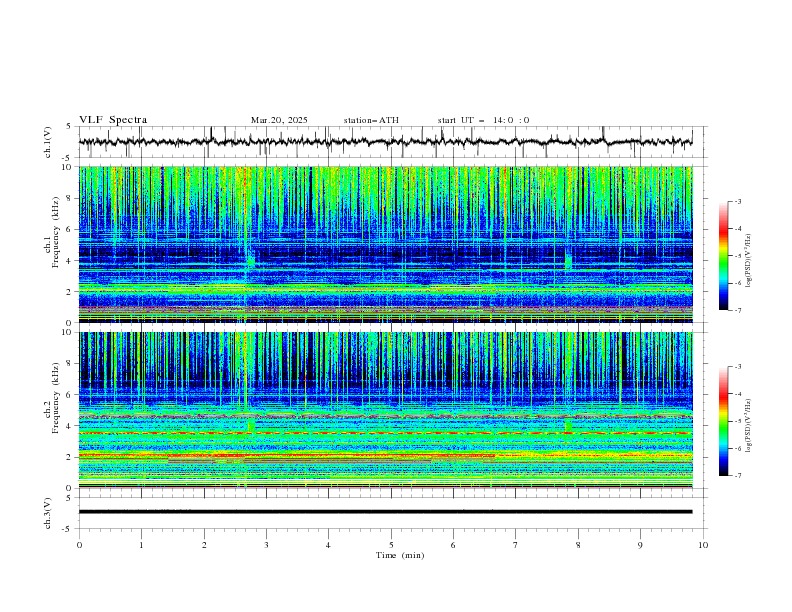Click the "-3" label on ch.2 color bar
Screen dimensions: 792x612
tap(737, 367)
